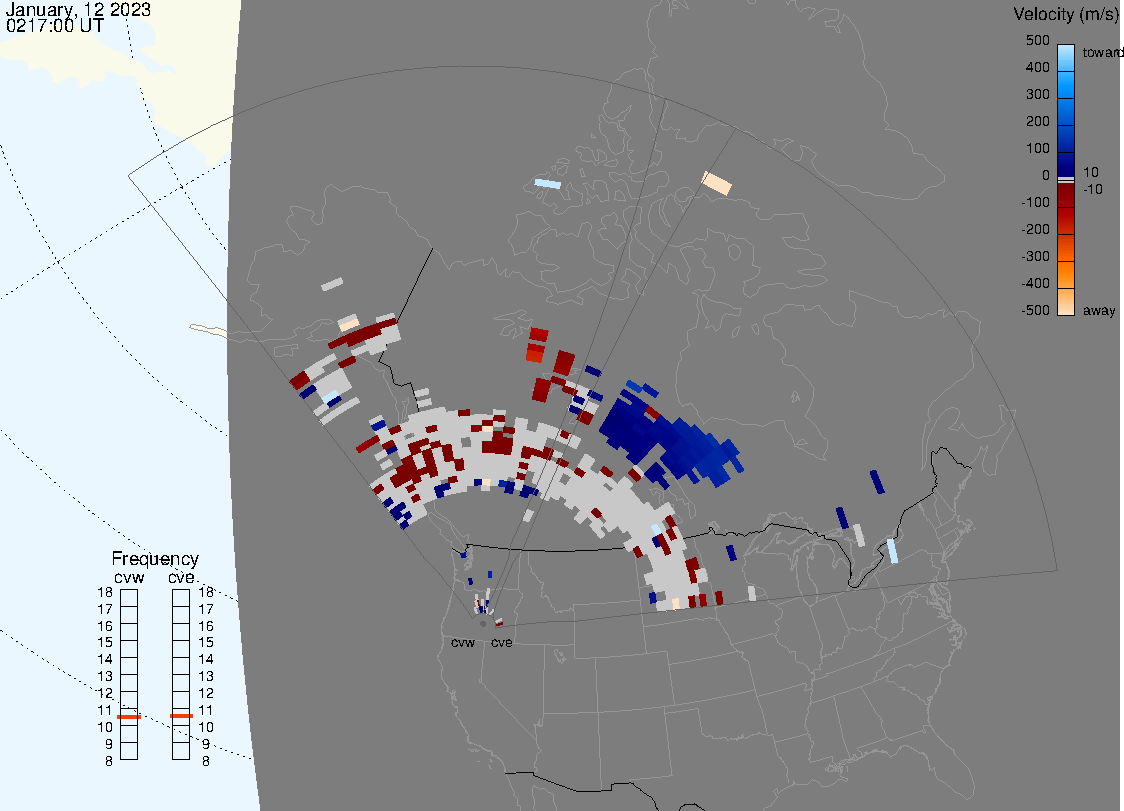
Task: Click the "cve" radar label on the map
Action: click(502, 642)
